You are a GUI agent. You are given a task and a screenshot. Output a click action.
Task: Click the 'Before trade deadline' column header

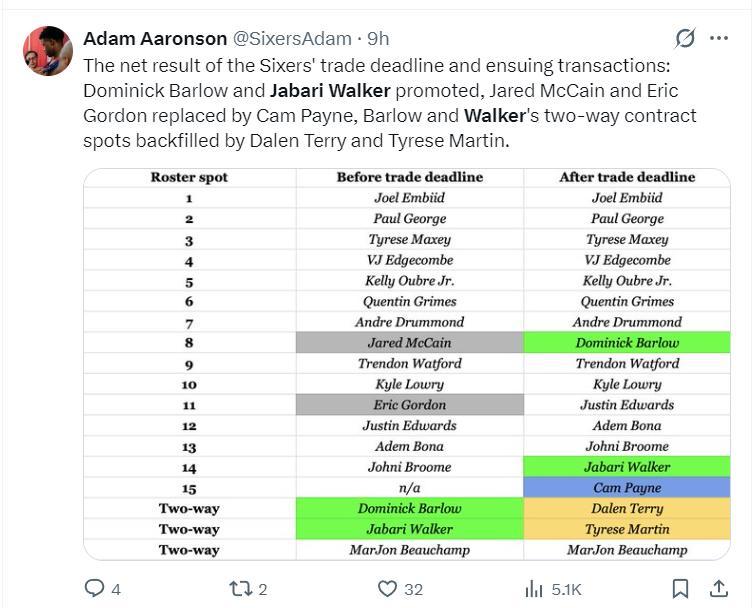pyautogui.click(x=409, y=177)
